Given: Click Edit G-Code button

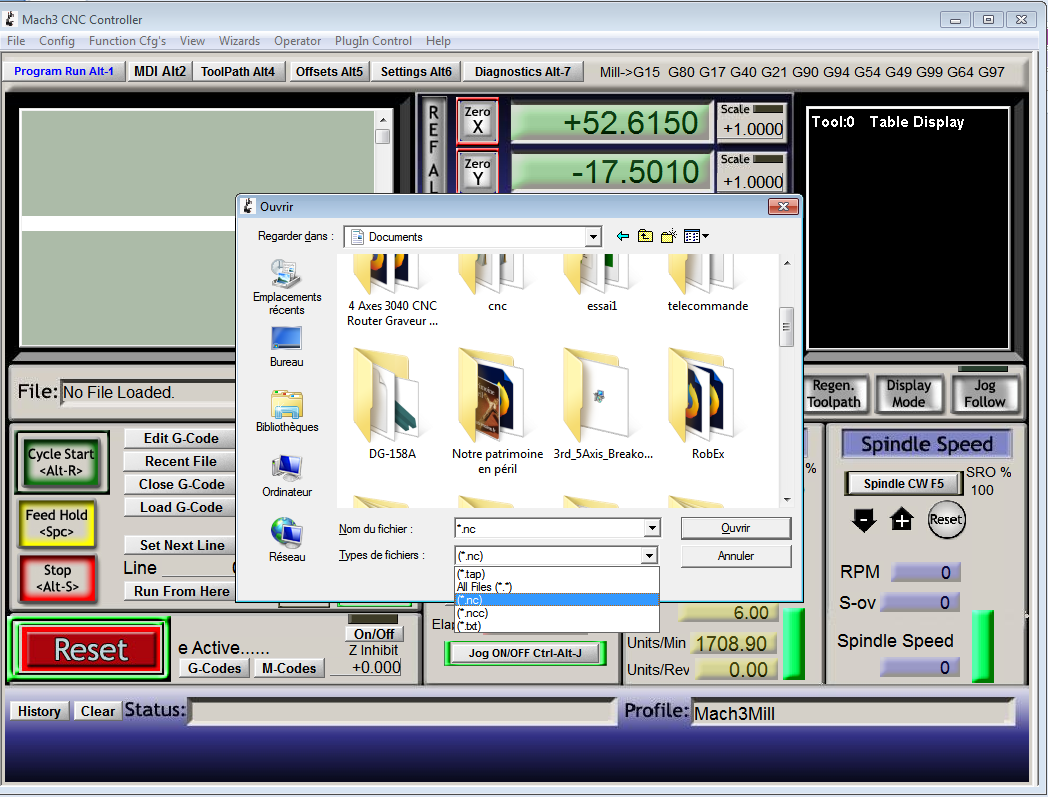Looking at the screenshot, I should coord(180,439).
